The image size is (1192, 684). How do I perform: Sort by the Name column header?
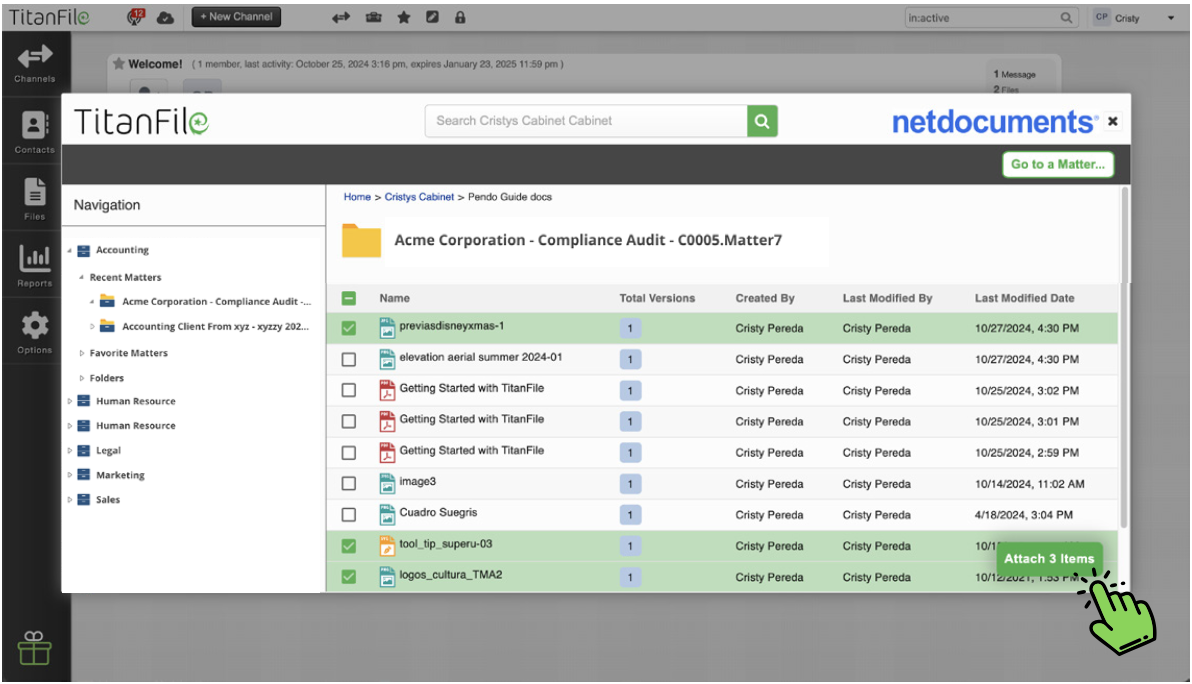395,299
